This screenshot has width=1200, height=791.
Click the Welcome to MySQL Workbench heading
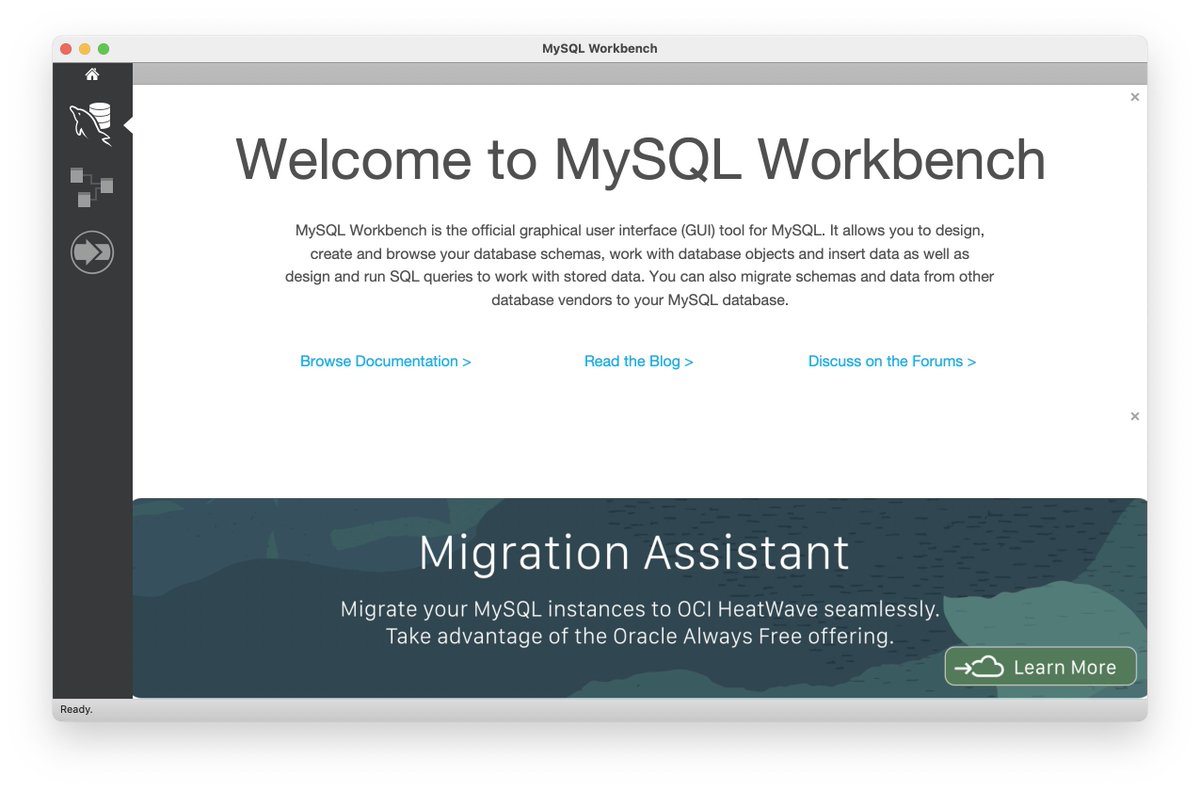tap(639, 158)
